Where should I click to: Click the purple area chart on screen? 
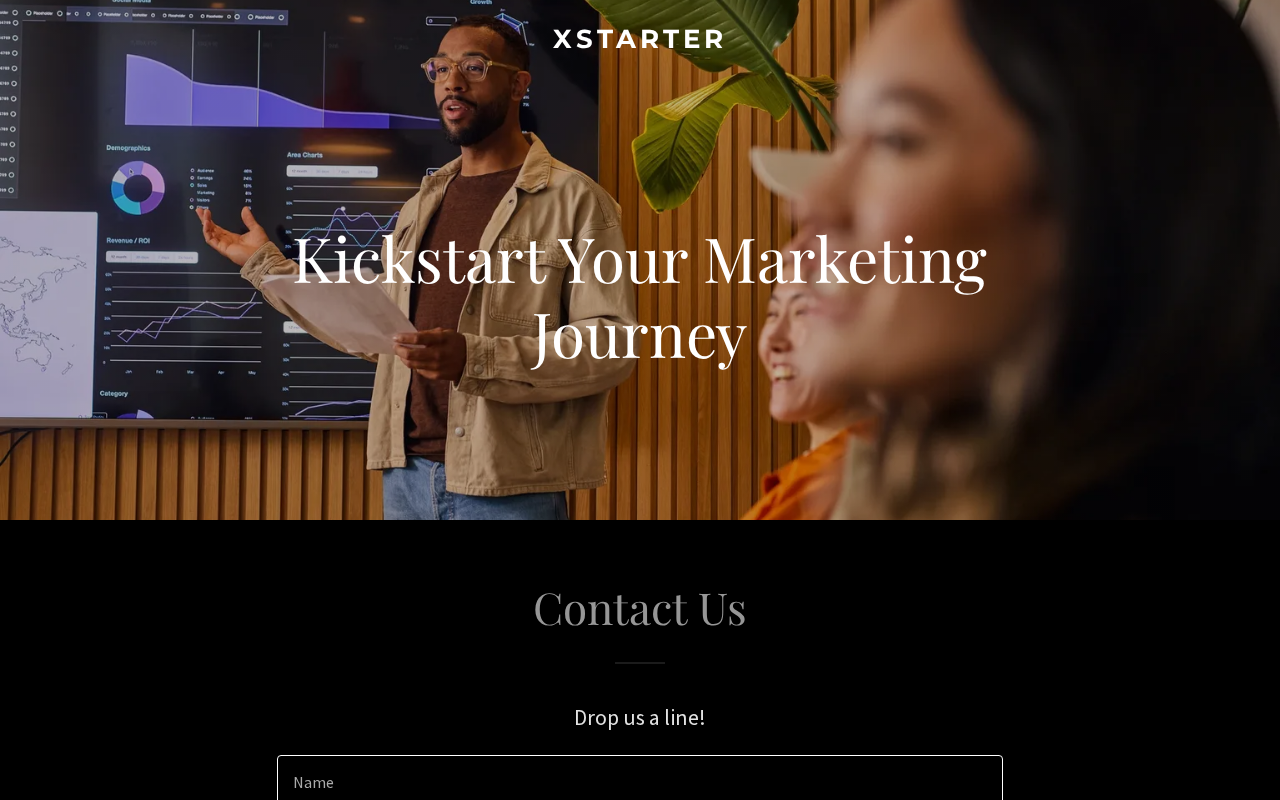[x=280, y=92]
